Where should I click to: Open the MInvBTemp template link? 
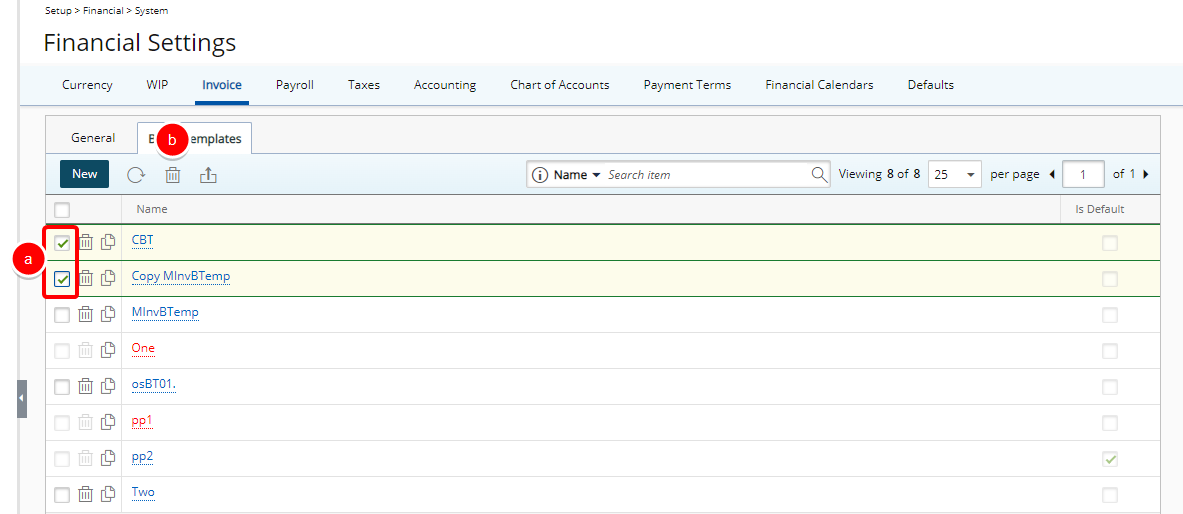pyautogui.click(x=165, y=312)
